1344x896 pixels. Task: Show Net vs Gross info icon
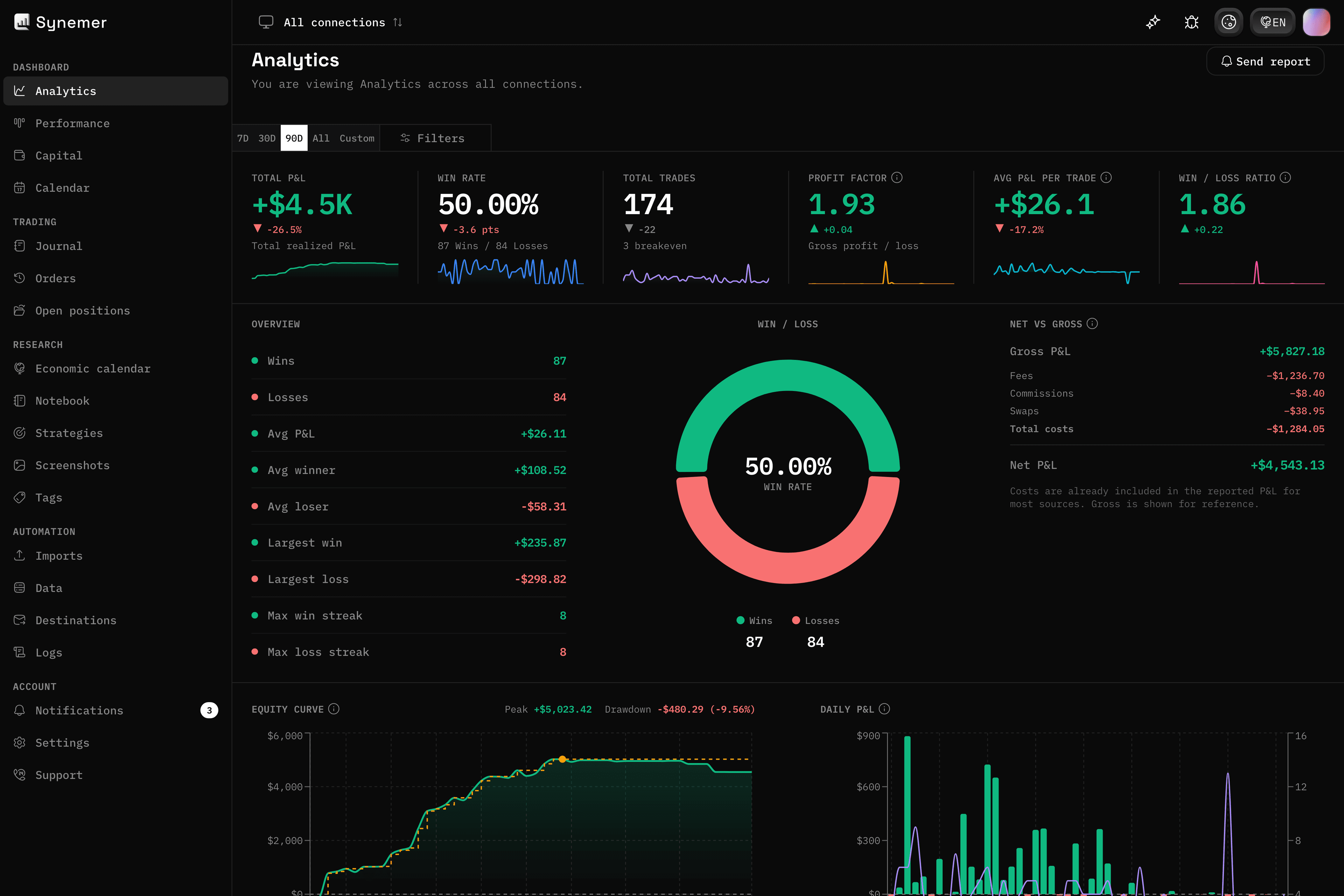pos(1092,323)
